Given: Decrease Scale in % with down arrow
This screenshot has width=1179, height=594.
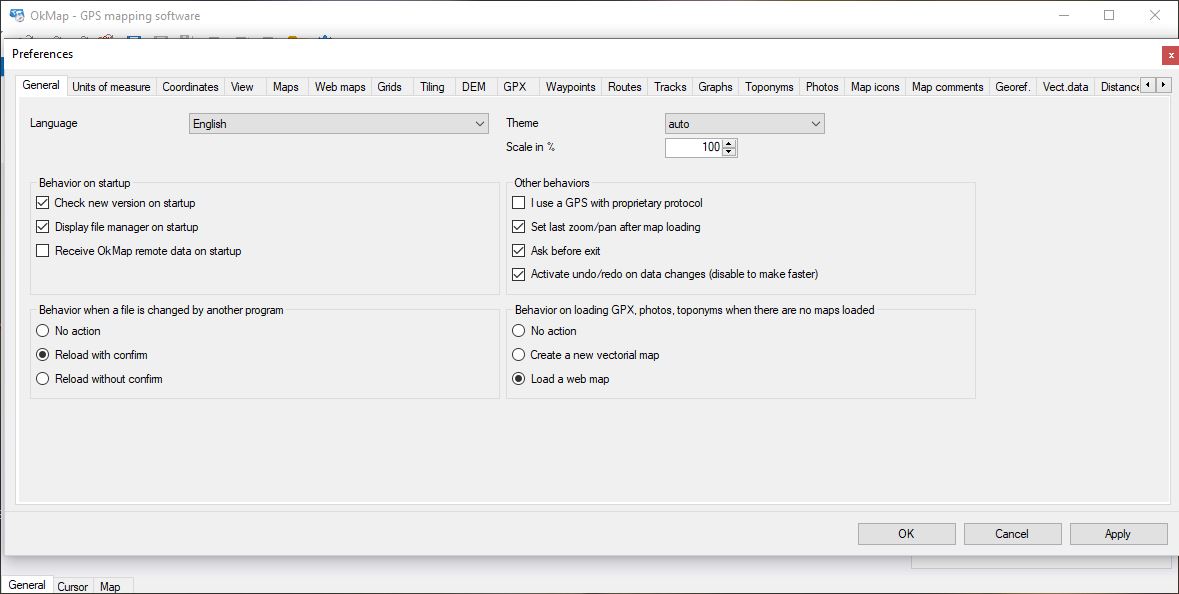Looking at the screenshot, I should (729, 151).
